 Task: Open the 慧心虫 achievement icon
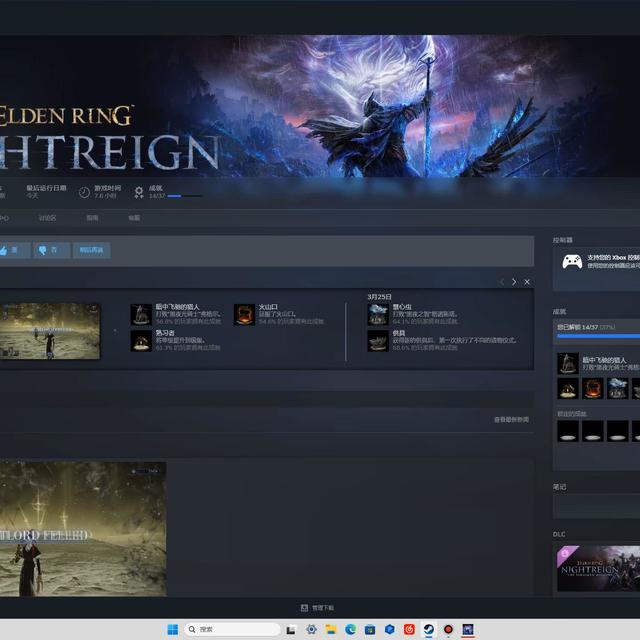[x=377, y=315]
